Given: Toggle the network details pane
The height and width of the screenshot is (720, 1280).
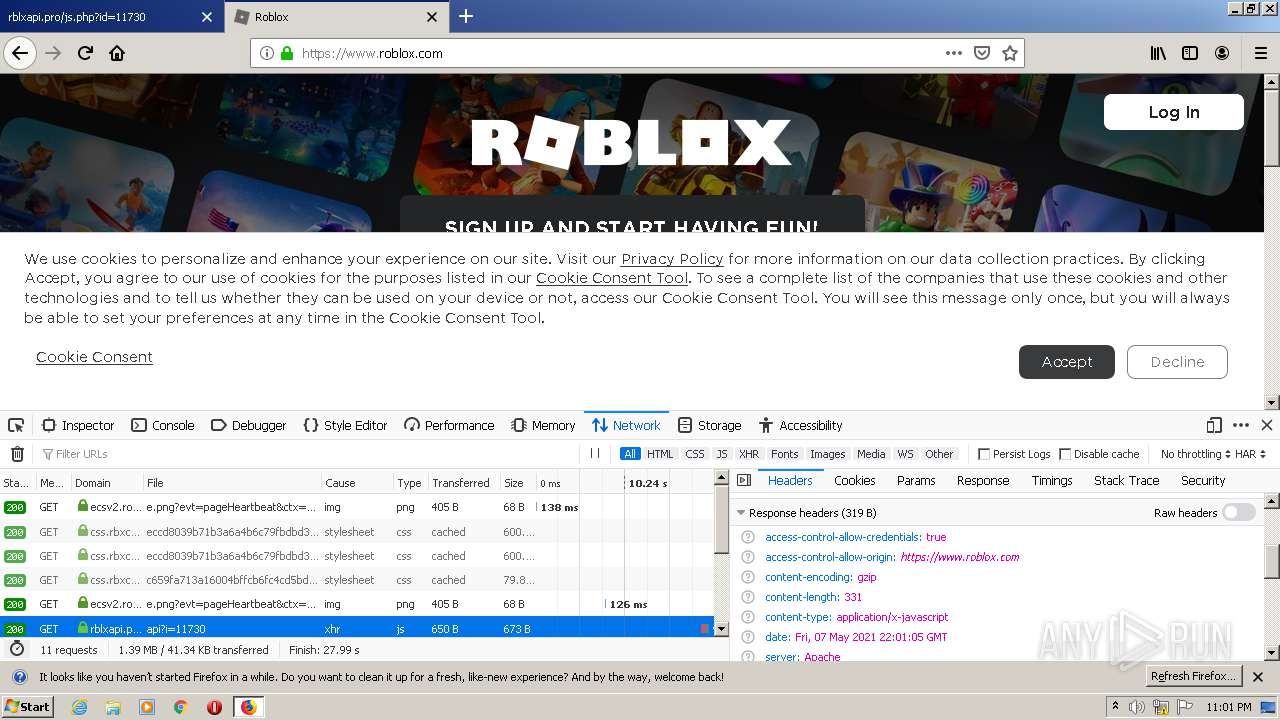Looking at the screenshot, I should [x=744, y=481].
